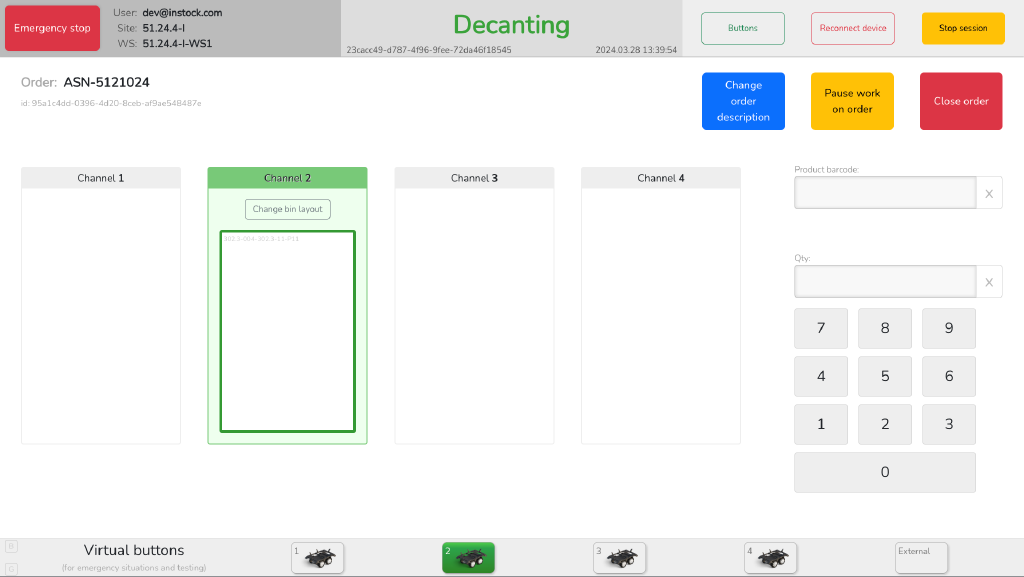The width and height of the screenshot is (1024, 577).
Task: Select the Channel 1 header
Action: (x=101, y=178)
